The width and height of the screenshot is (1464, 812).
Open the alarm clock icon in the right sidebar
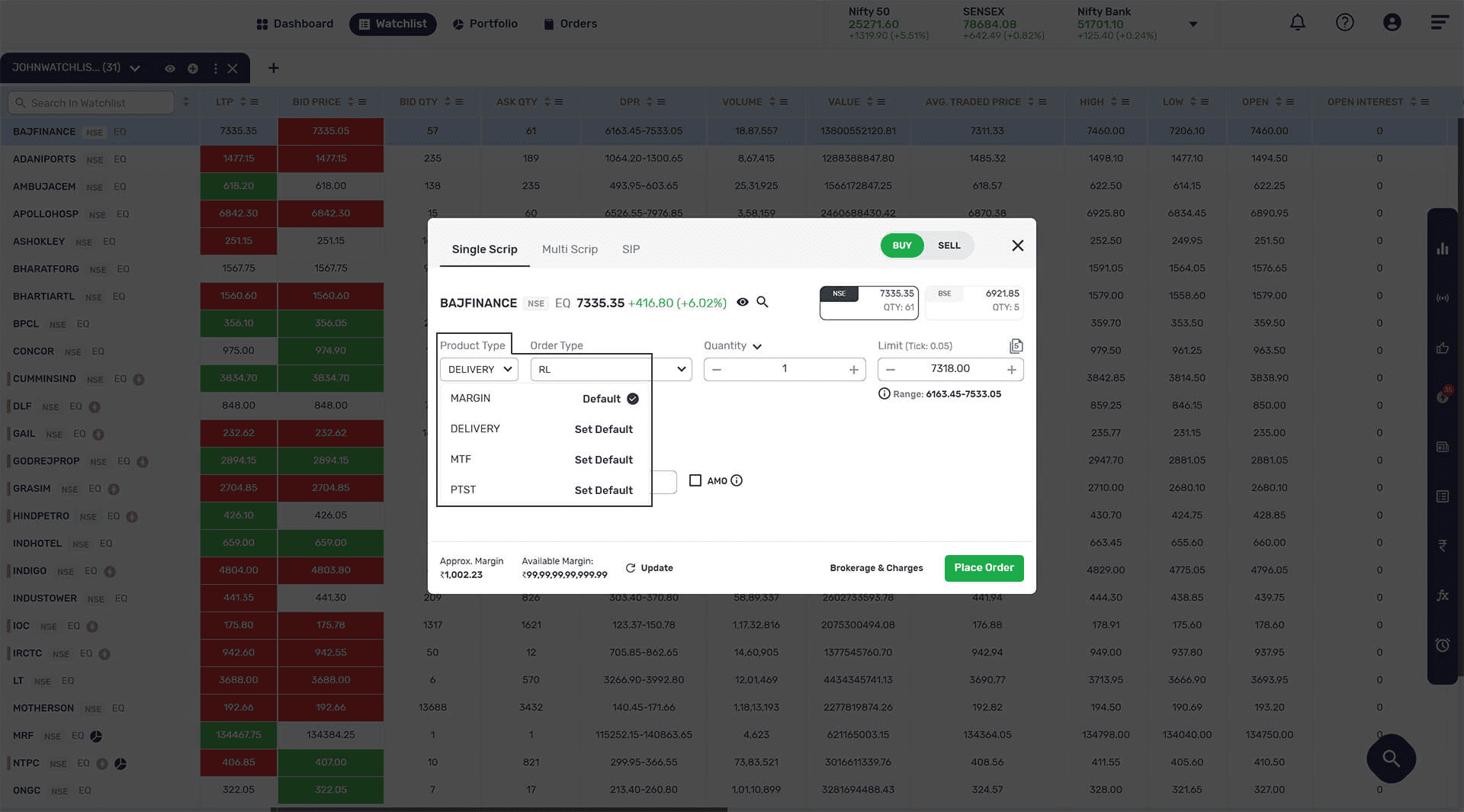(1442, 645)
